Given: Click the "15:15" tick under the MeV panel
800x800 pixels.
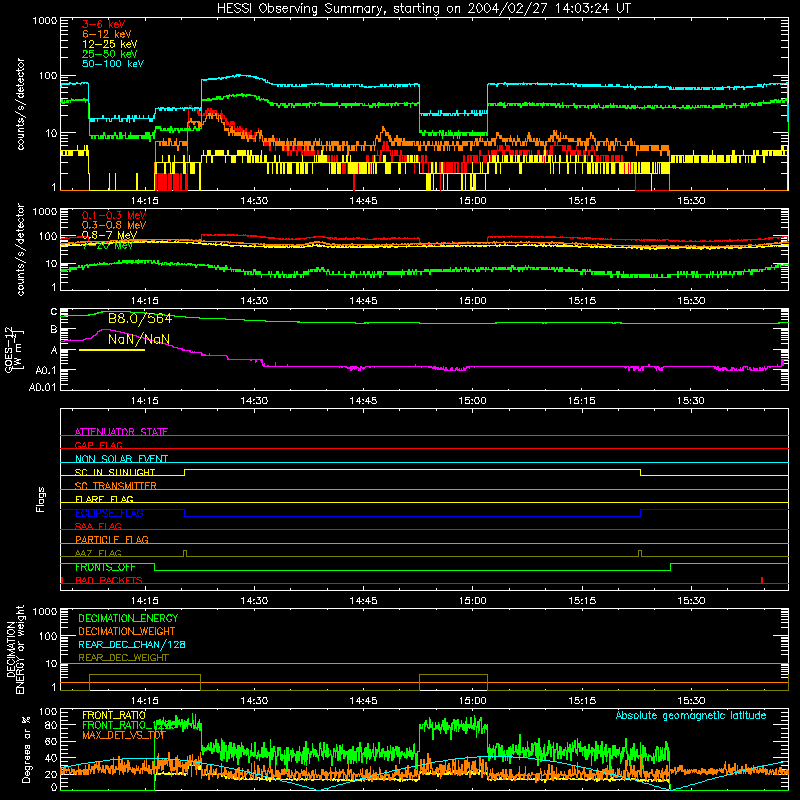Looking at the screenshot, I should coord(582,301).
